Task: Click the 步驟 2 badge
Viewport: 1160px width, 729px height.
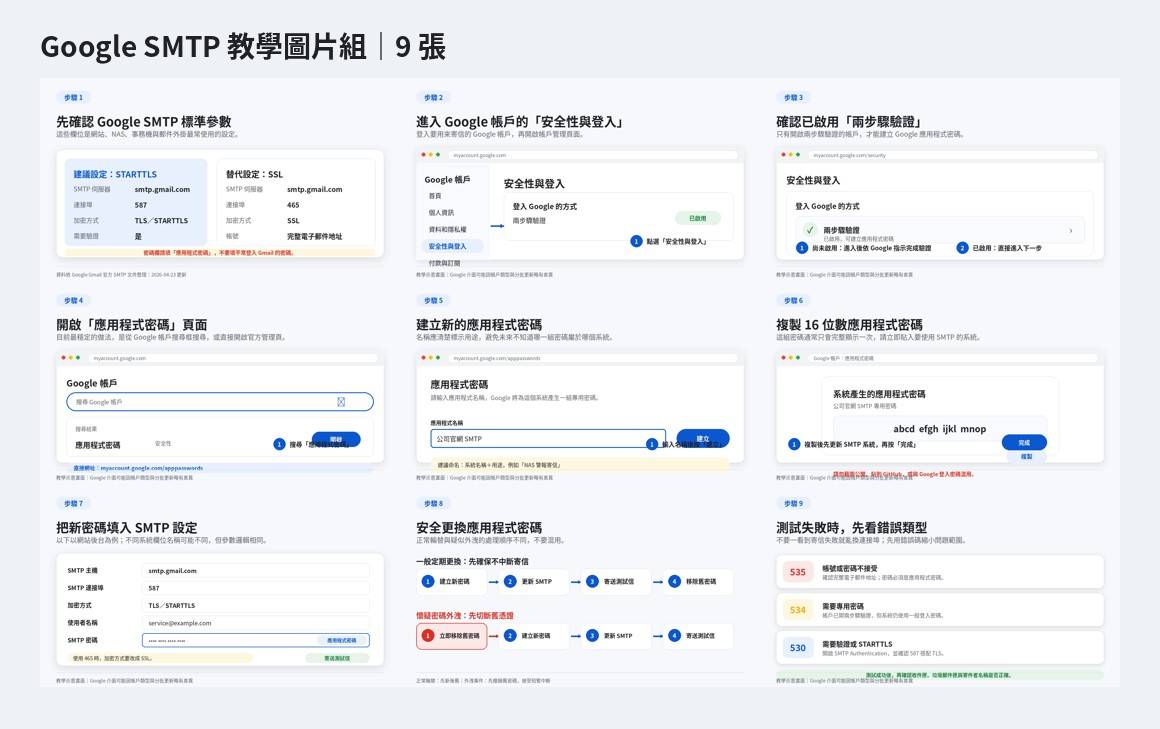Action: pos(434,98)
